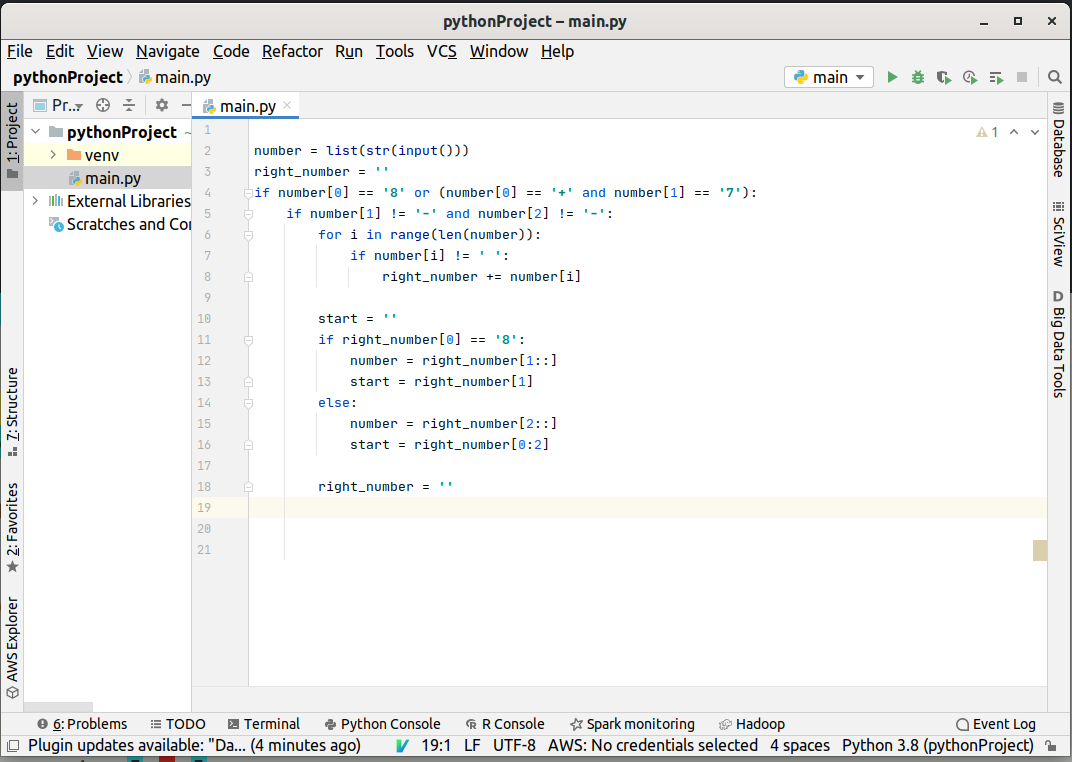Image resolution: width=1072 pixels, height=762 pixels.
Task: Start debugging with the bug icon
Action: coord(917,77)
